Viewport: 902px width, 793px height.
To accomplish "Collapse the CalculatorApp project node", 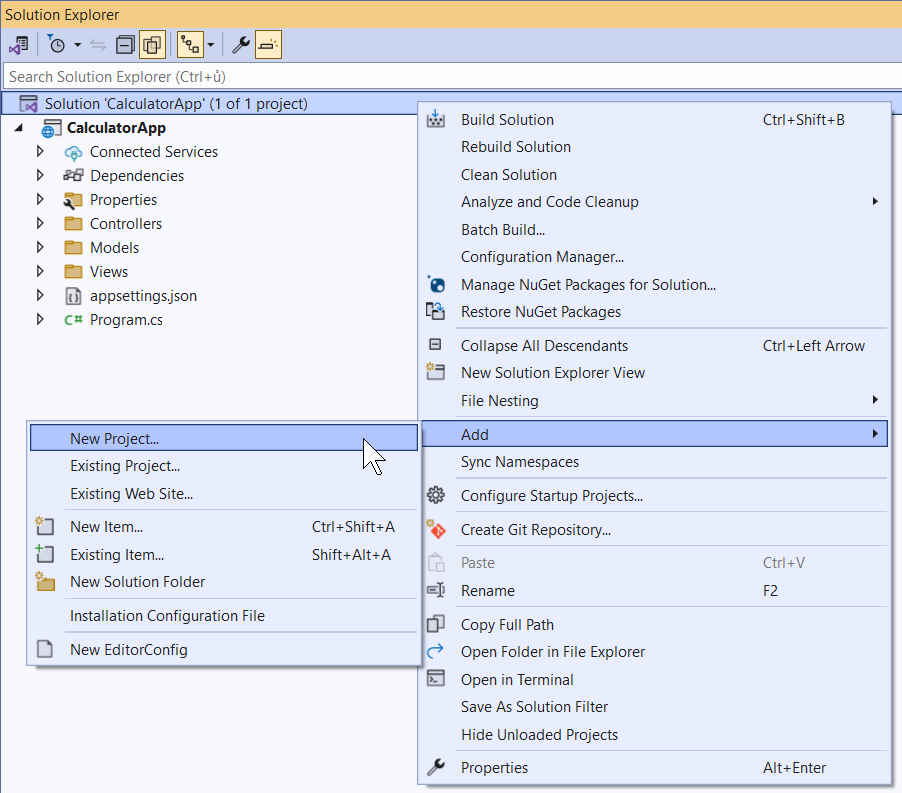I will [19, 128].
